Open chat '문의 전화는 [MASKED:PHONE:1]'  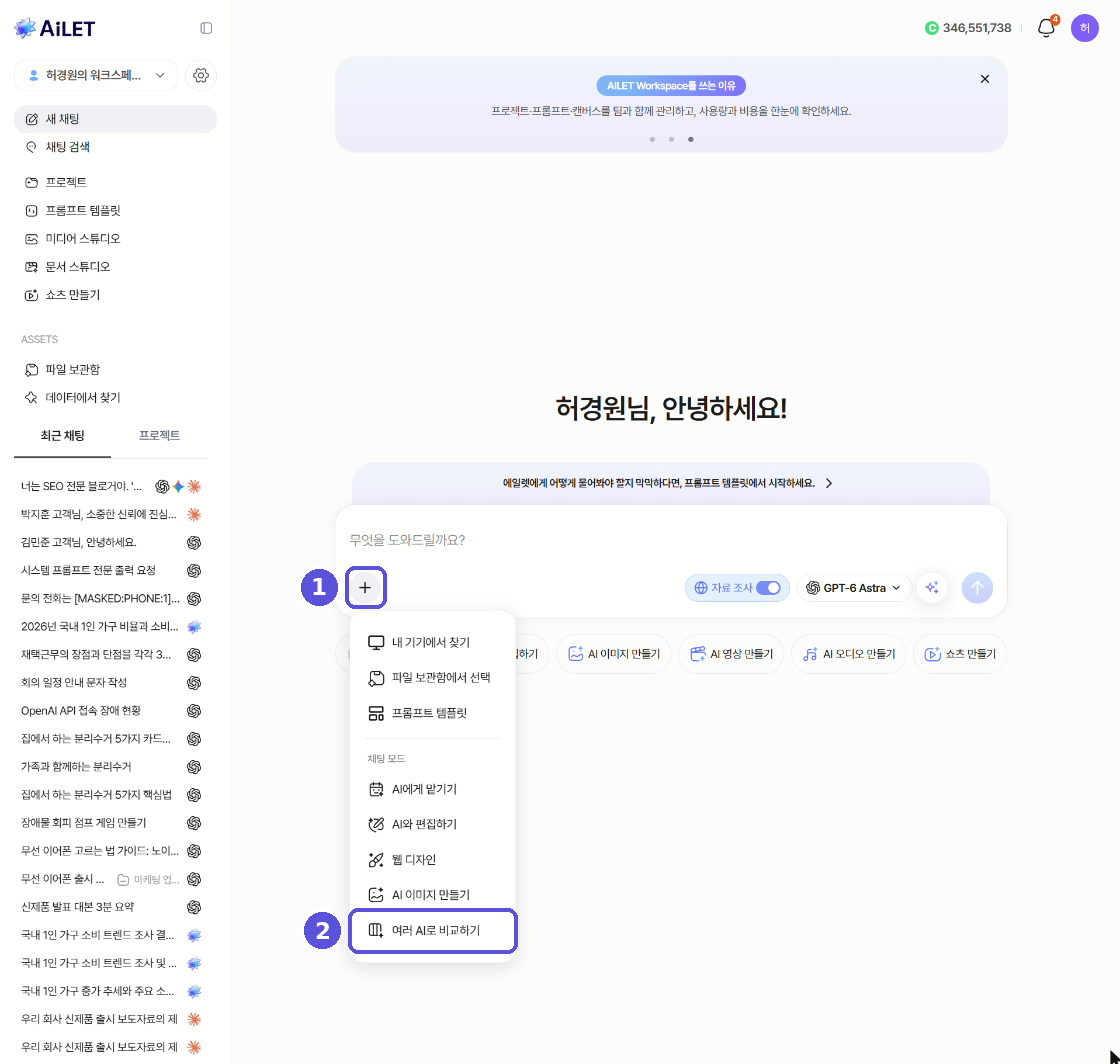[x=111, y=598]
